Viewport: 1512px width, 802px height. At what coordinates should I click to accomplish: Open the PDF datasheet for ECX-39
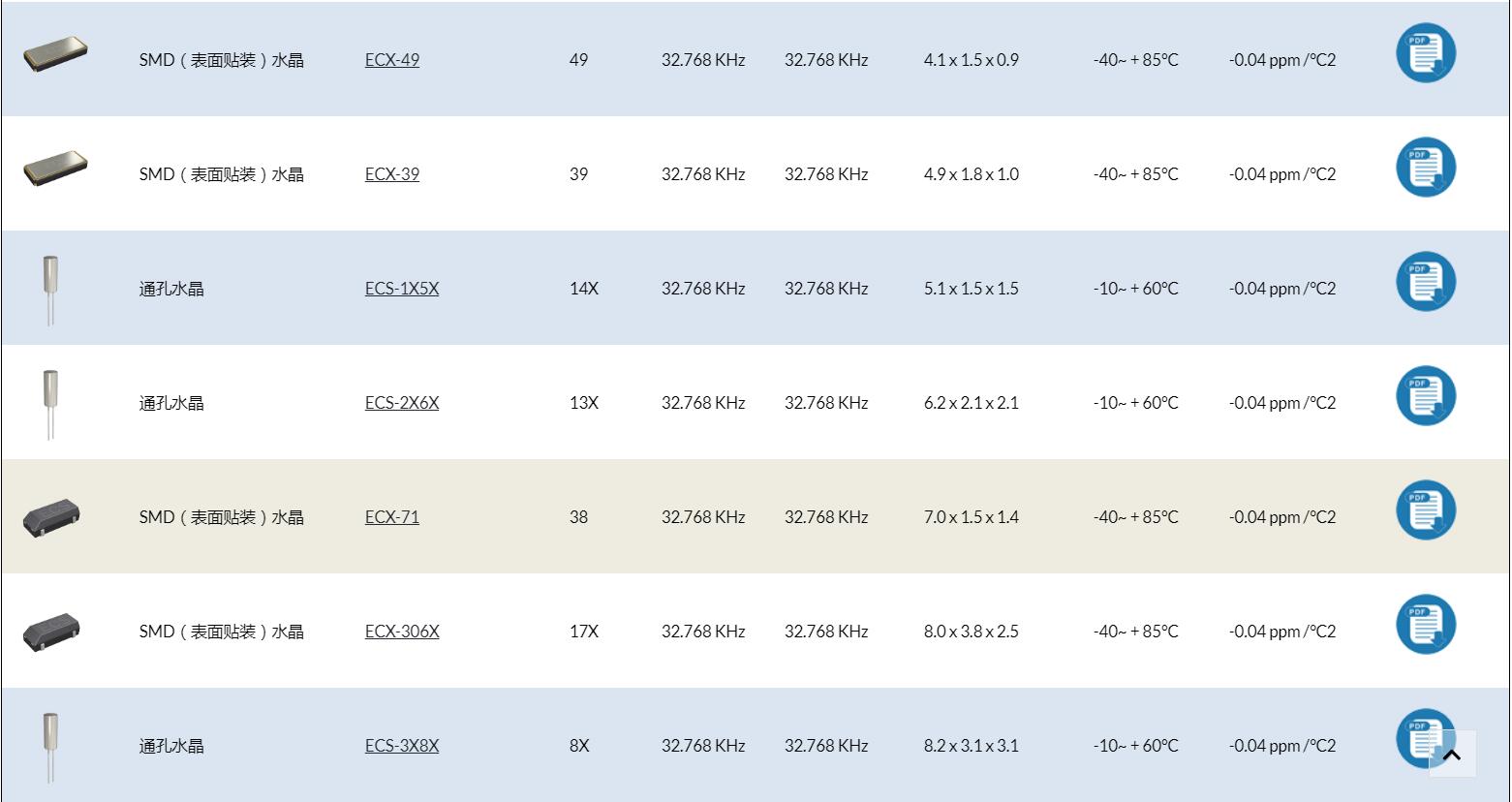coord(1426,167)
